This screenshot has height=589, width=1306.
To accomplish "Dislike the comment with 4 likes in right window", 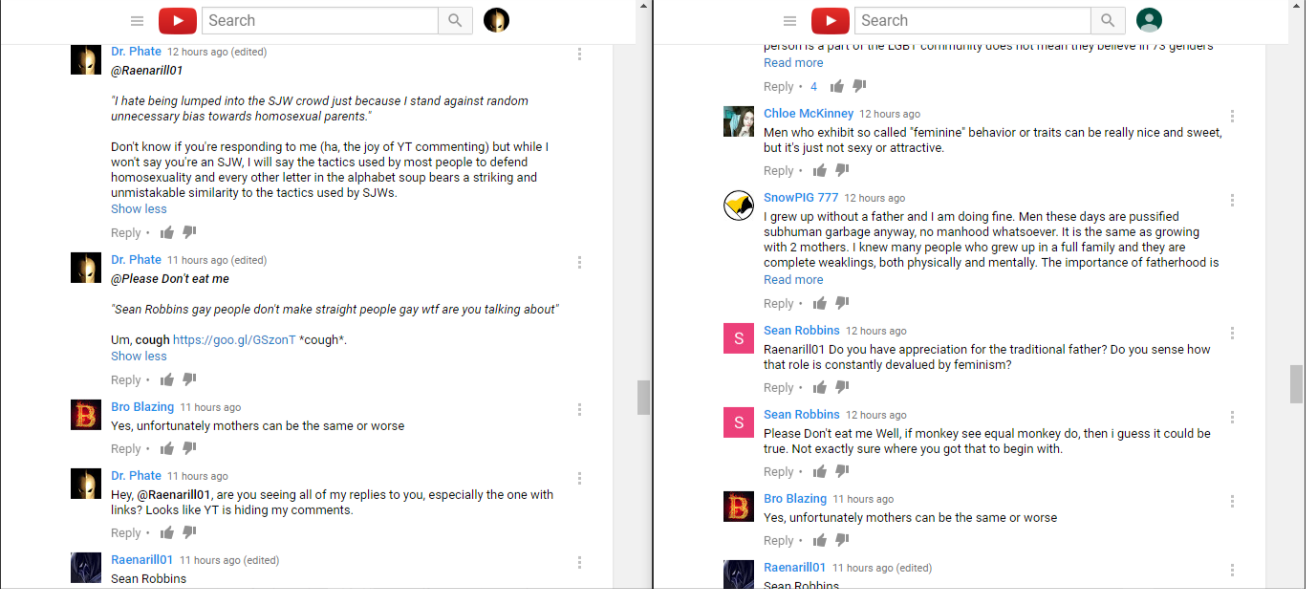I will point(859,87).
